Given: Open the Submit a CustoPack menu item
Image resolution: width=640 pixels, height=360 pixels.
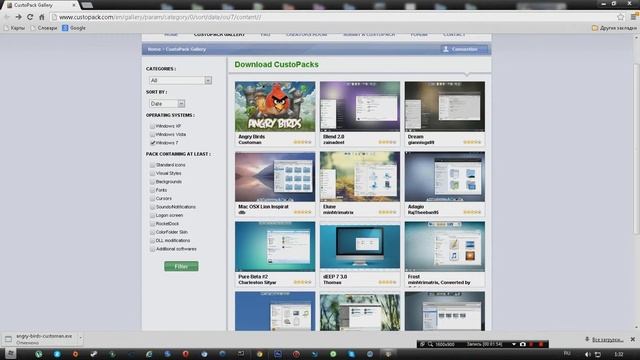Looking at the screenshot, I should (369, 35).
